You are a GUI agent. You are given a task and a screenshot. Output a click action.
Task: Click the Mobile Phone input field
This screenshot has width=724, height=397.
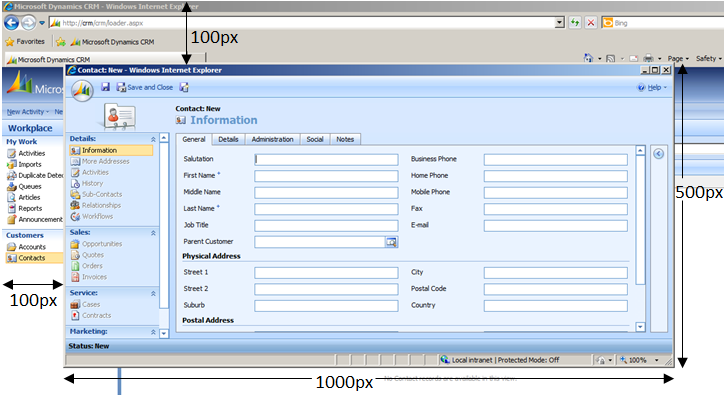[555, 193]
